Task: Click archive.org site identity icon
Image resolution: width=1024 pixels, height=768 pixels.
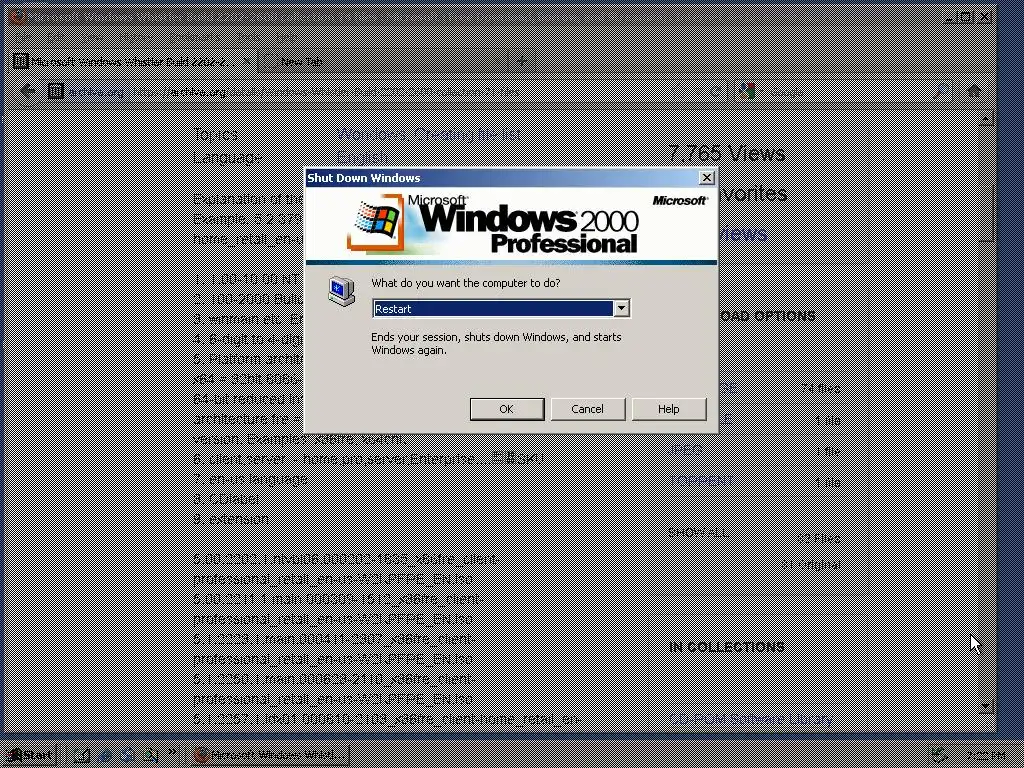Action: (x=56, y=91)
